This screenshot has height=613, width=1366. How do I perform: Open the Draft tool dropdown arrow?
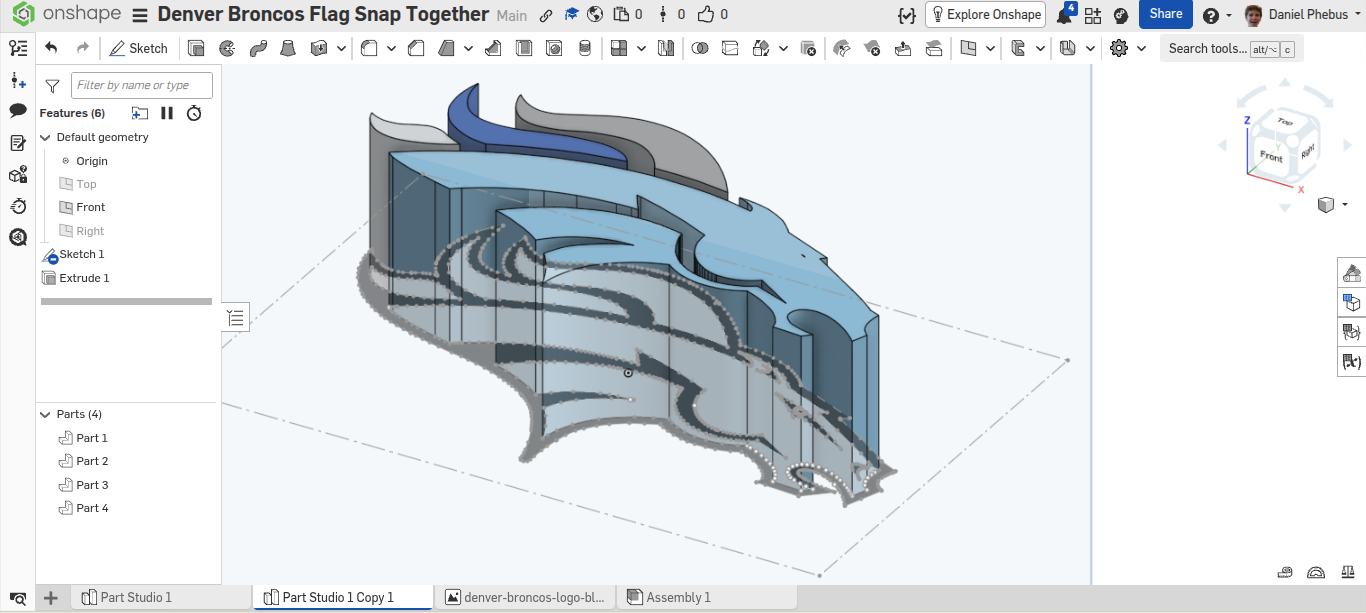[x=468, y=48]
